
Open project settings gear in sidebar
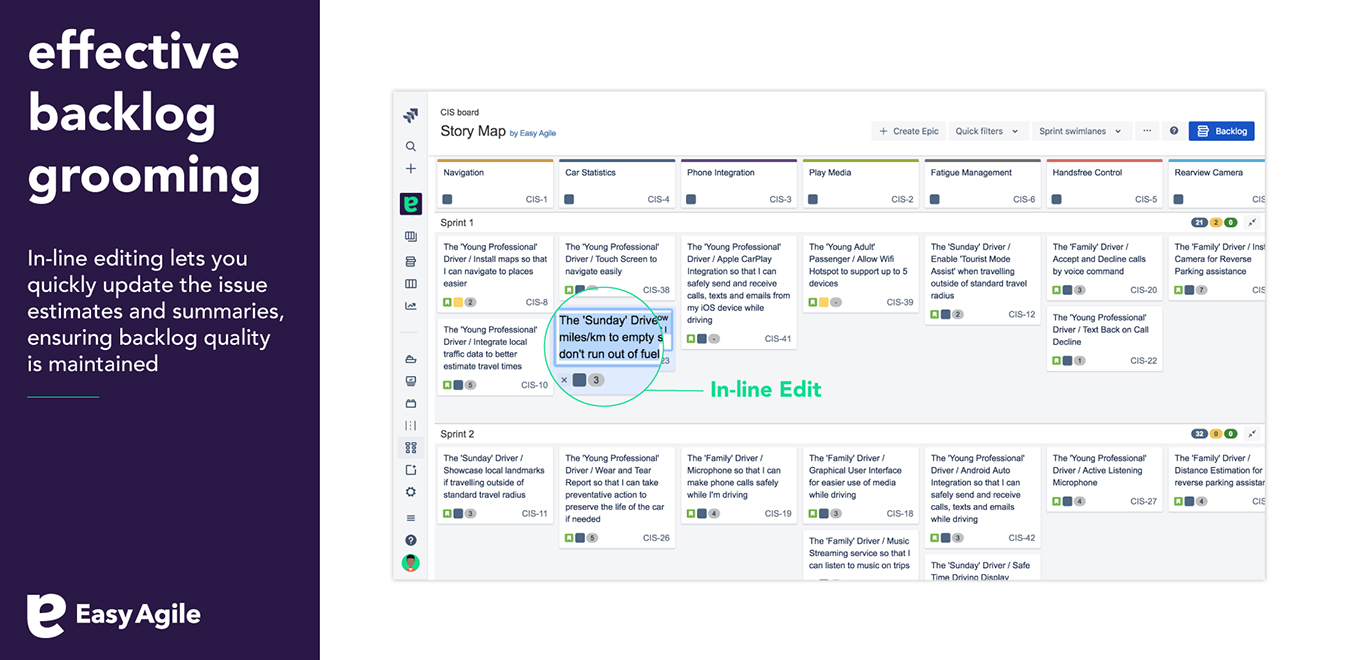click(x=410, y=492)
